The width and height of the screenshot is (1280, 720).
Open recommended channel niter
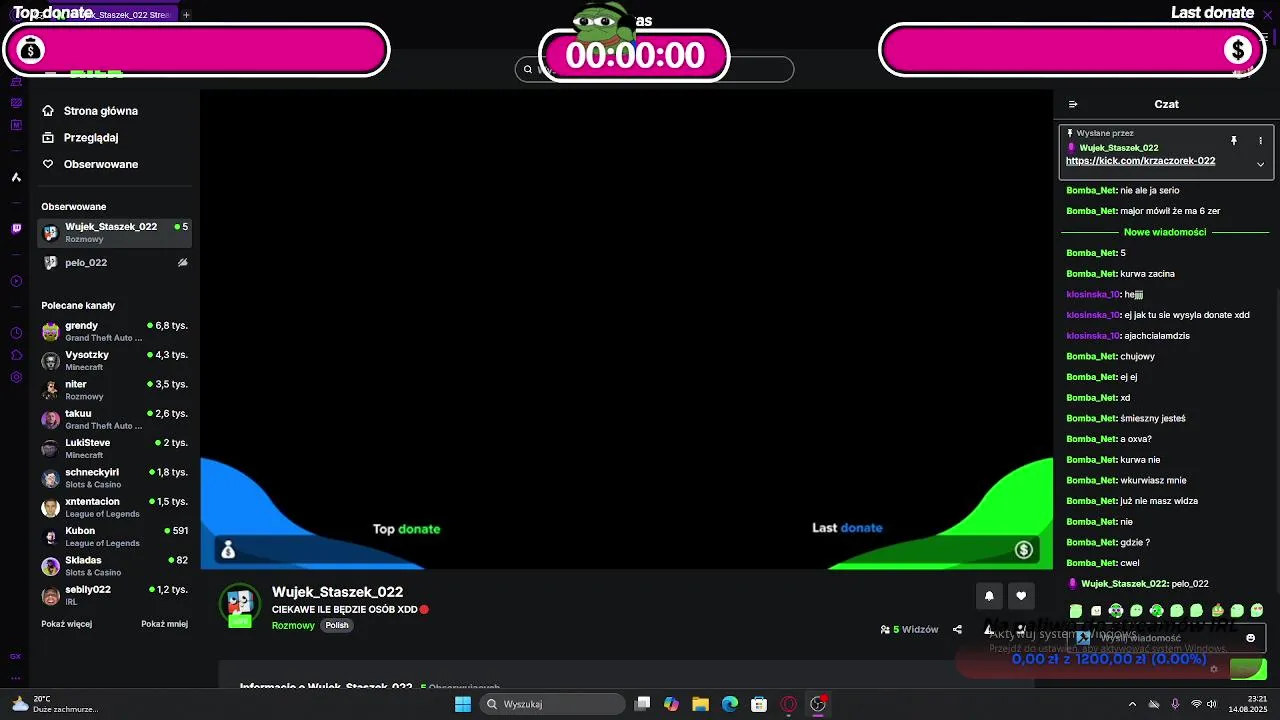click(x=115, y=389)
